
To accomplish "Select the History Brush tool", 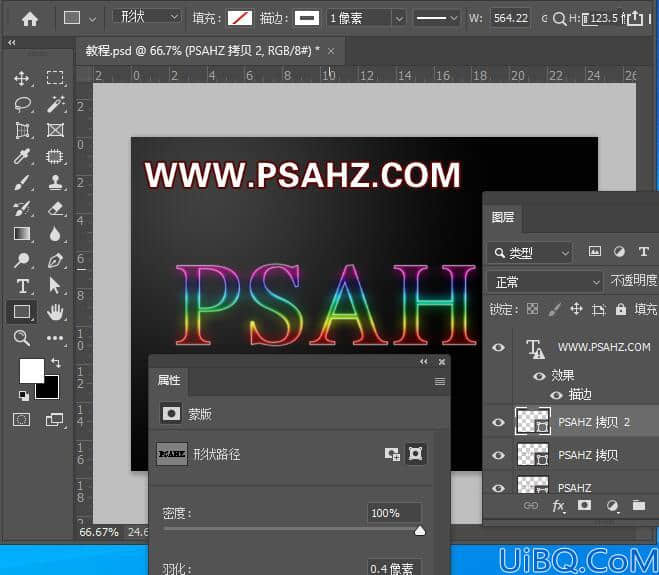I will tap(22, 208).
